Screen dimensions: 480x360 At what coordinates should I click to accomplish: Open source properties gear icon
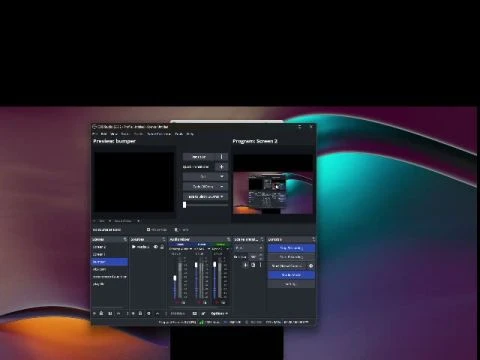pyautogui.click(x=149, y=314)
